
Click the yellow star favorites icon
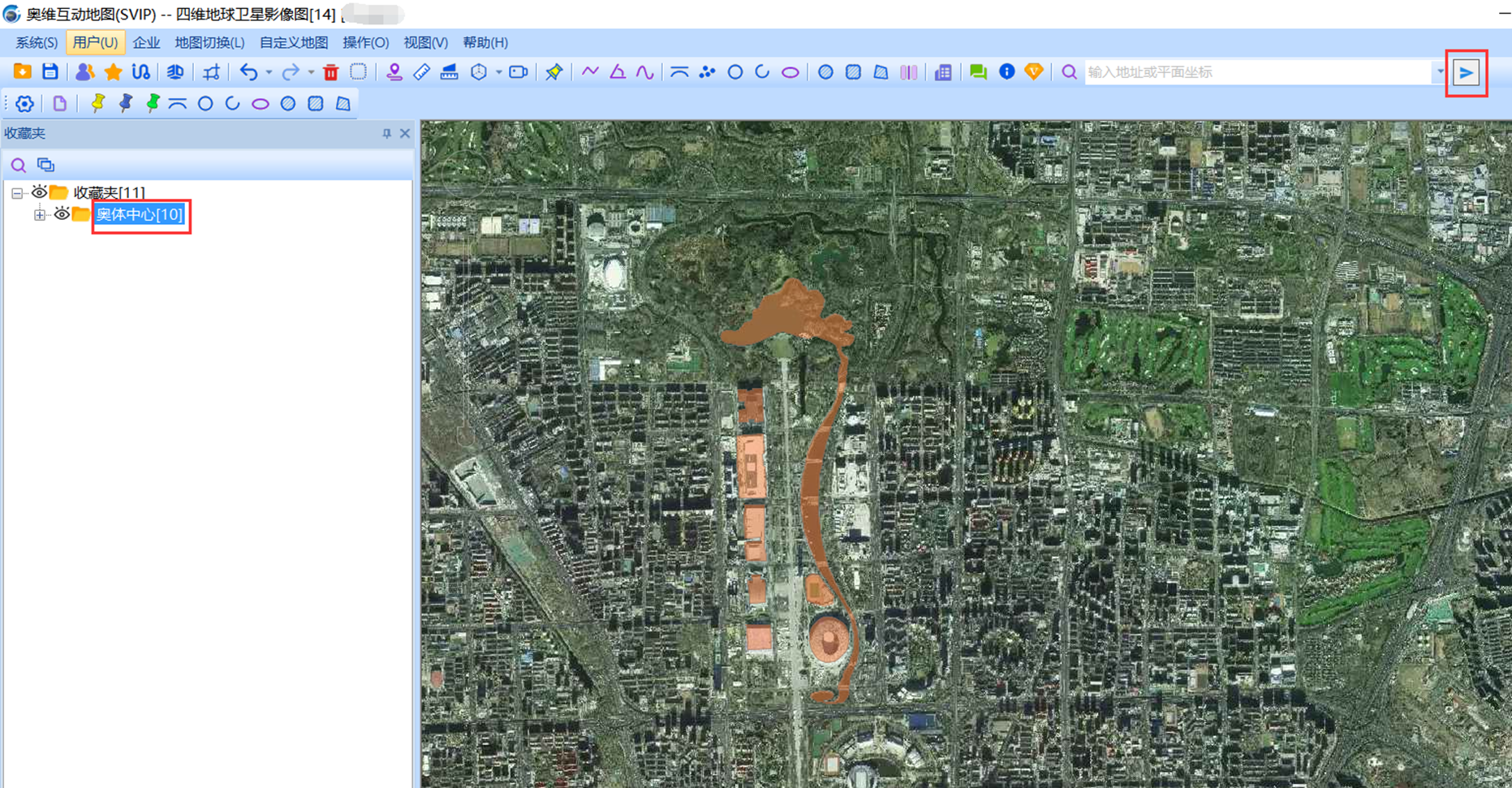[x=113, y=72]
